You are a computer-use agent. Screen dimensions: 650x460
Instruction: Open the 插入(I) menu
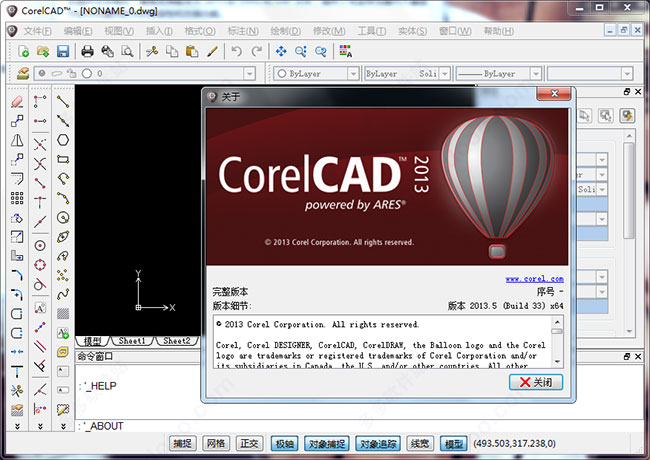click(x=159, y=31)
